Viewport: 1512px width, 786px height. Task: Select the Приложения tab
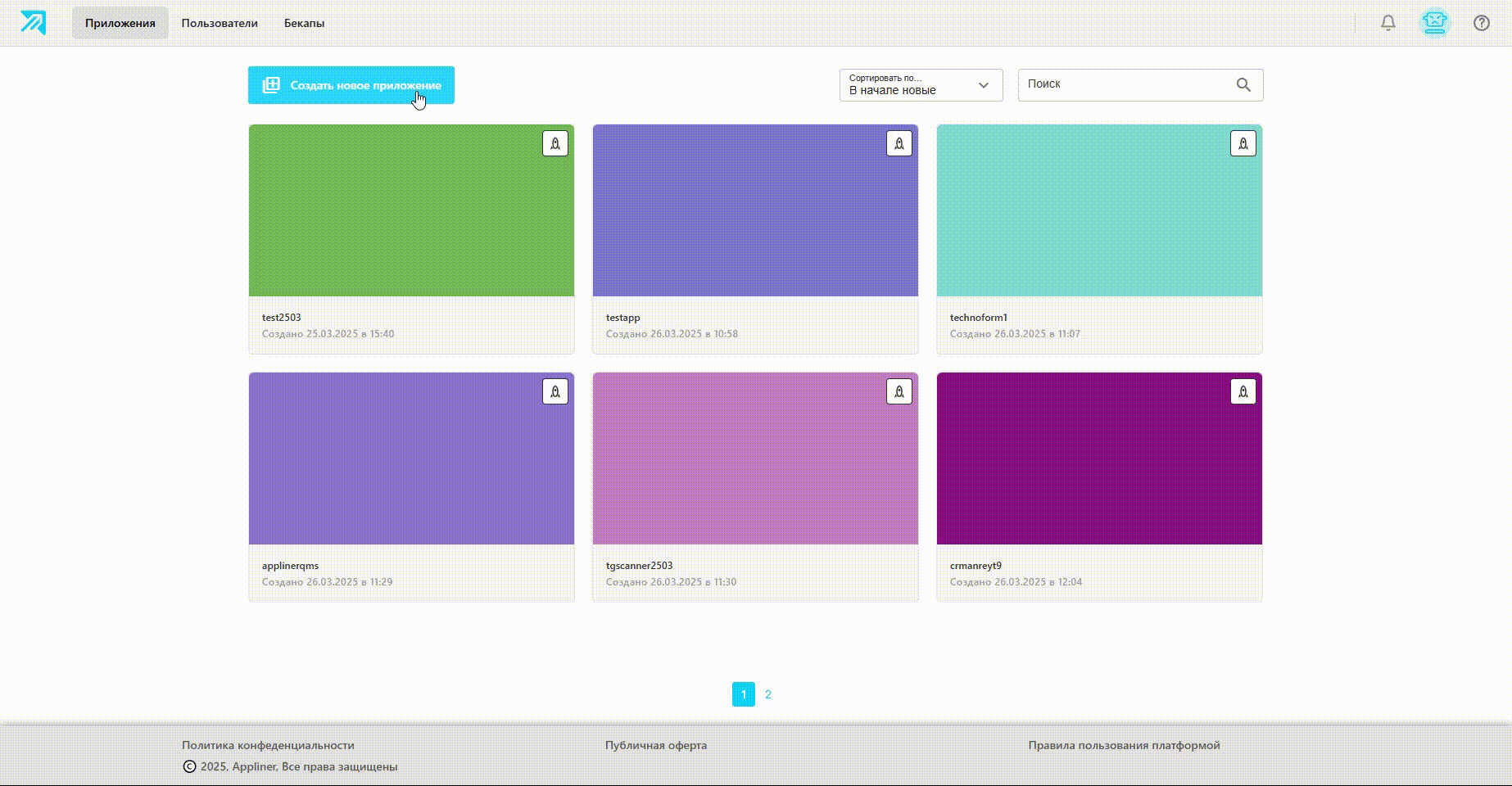(120, 23)
